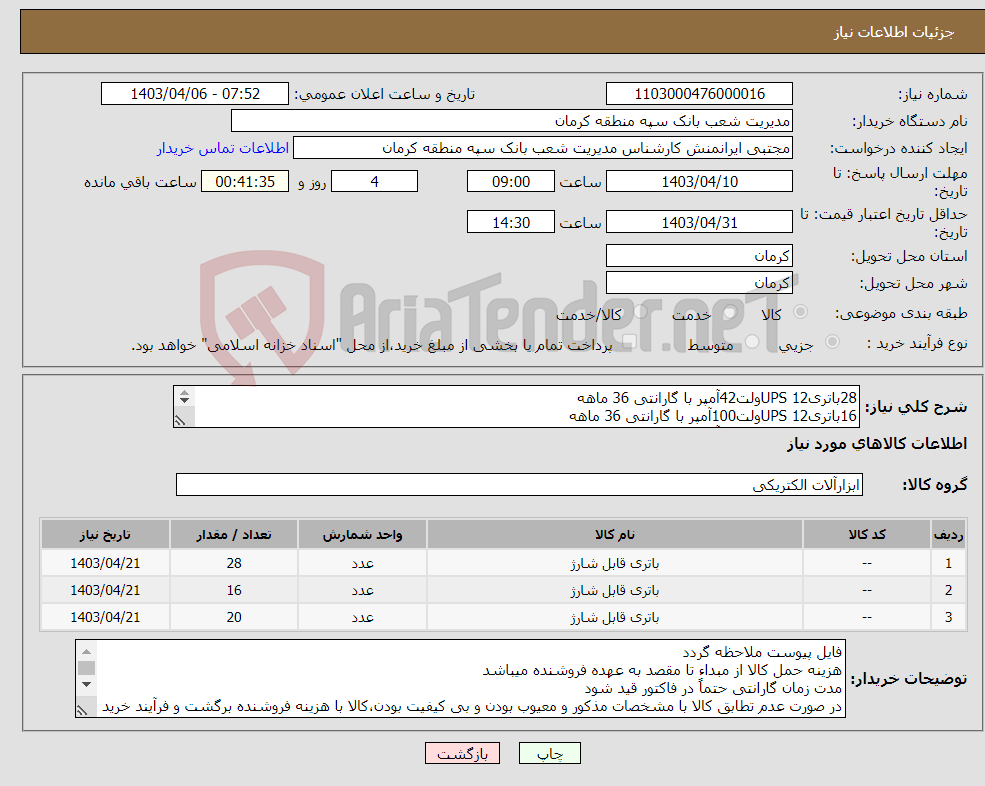Click the page title جزئیات اطلاعات نیاز
Screen dimensions: 985x786
[893, 32]
